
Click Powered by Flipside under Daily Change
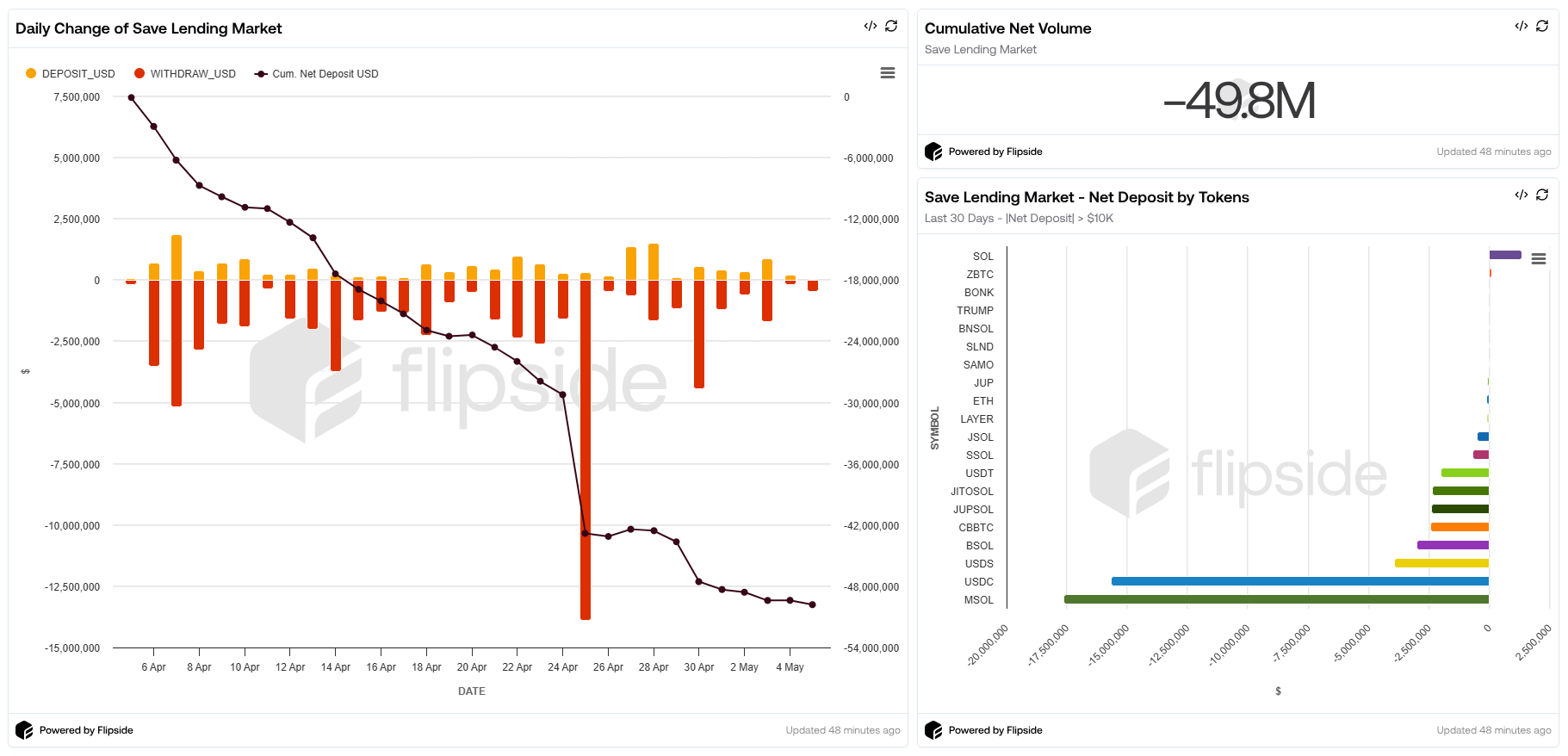86,730
